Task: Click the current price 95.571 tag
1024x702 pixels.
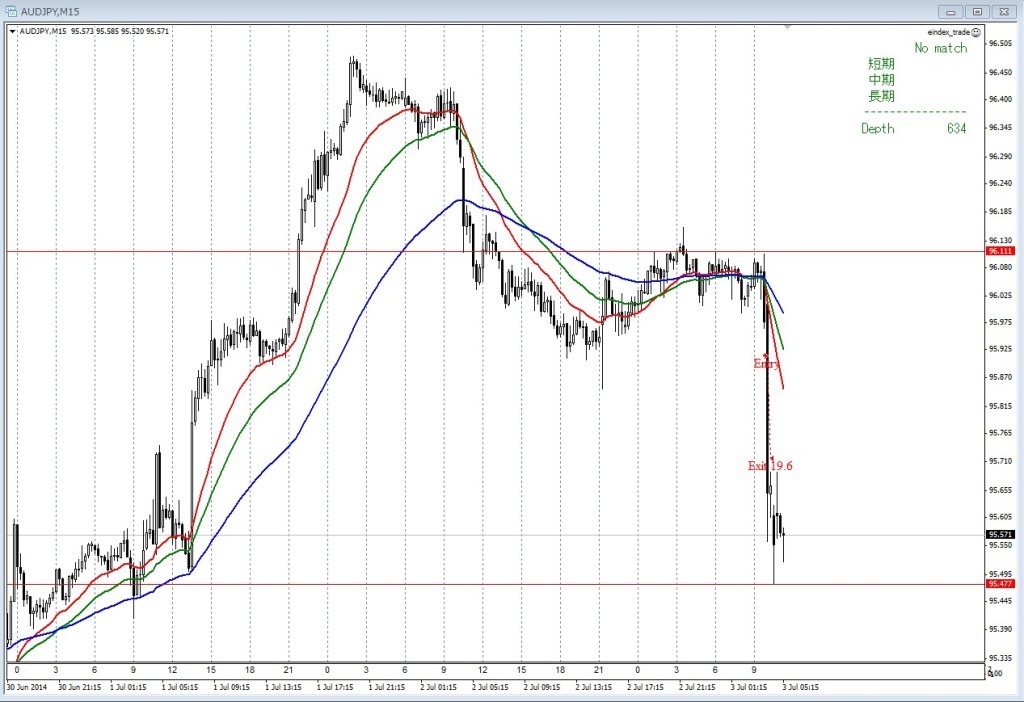Action: point(1000,534)
